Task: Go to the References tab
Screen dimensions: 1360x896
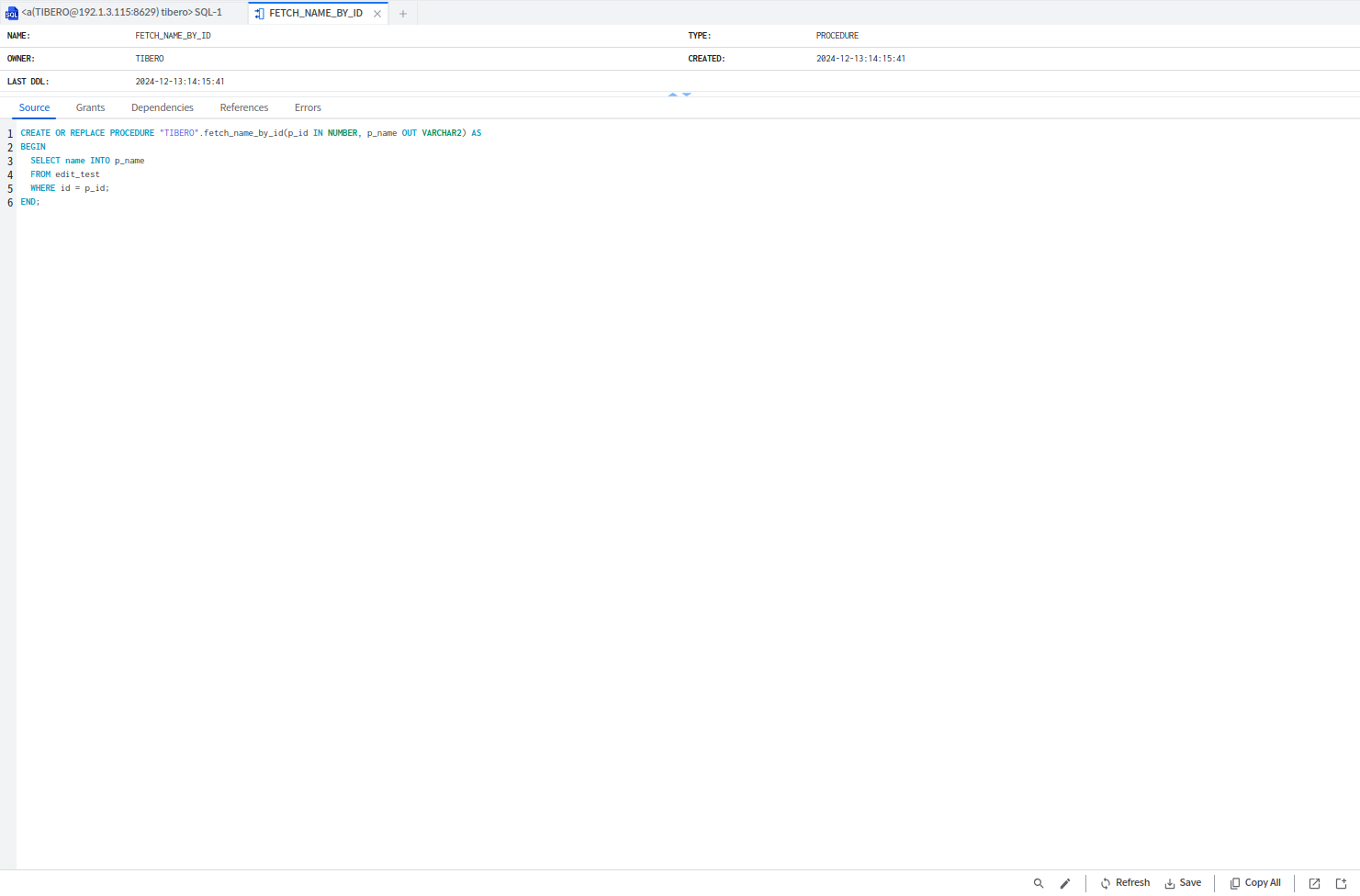Action: click(x=244, y=108)
